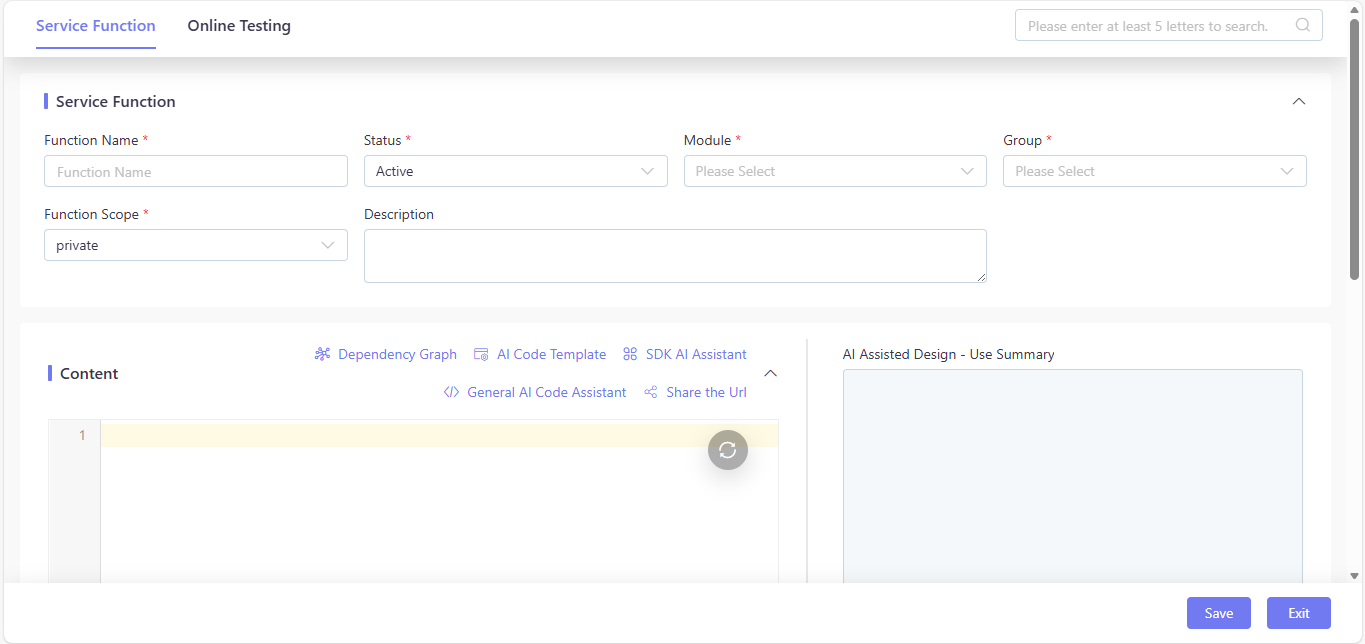Click the scrollbar down arrow
1365x644 pixels.
1355,576
